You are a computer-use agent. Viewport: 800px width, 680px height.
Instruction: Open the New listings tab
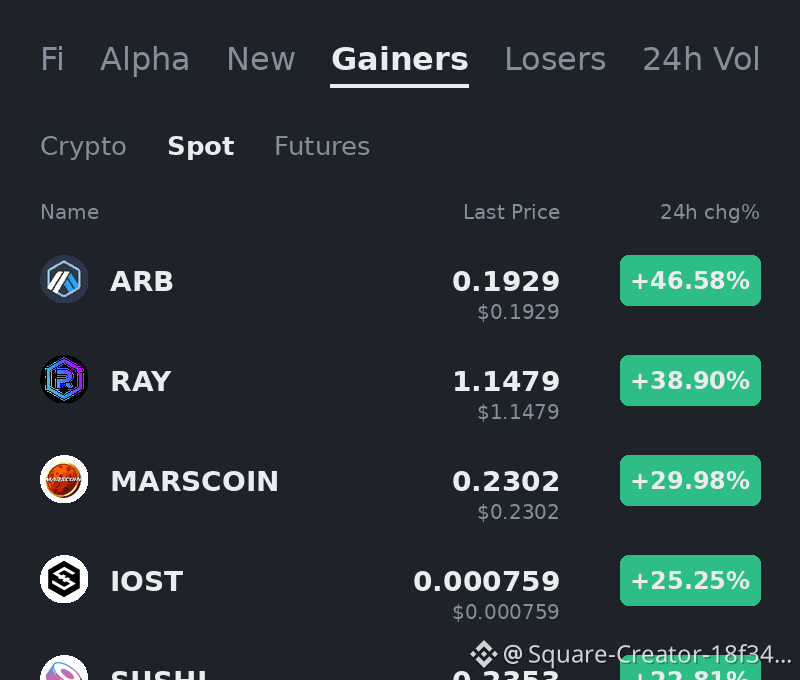point(261,59)
